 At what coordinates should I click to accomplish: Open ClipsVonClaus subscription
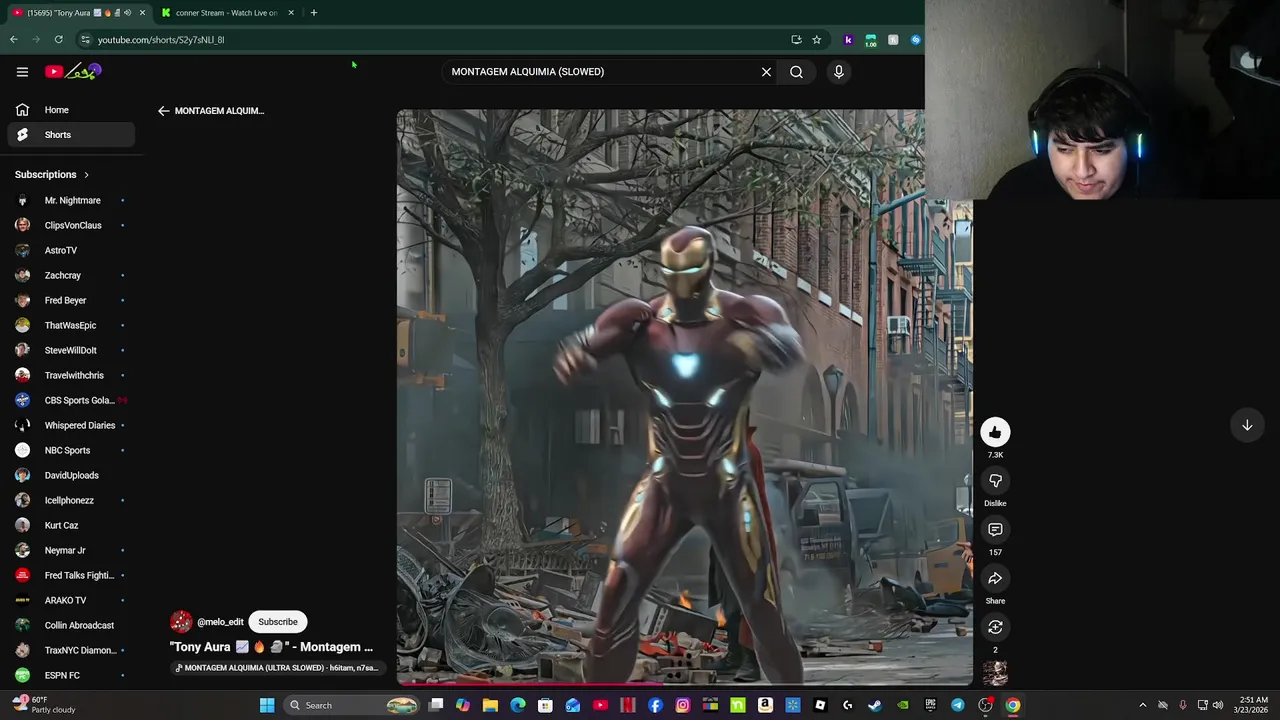click(x=70, y=225)
